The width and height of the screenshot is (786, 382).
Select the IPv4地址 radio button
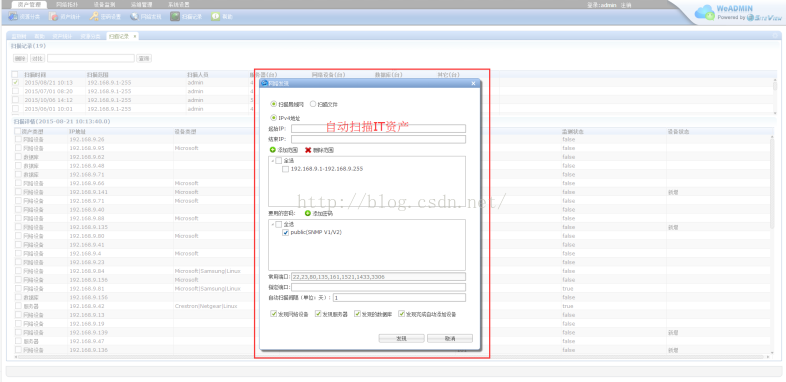273,118
